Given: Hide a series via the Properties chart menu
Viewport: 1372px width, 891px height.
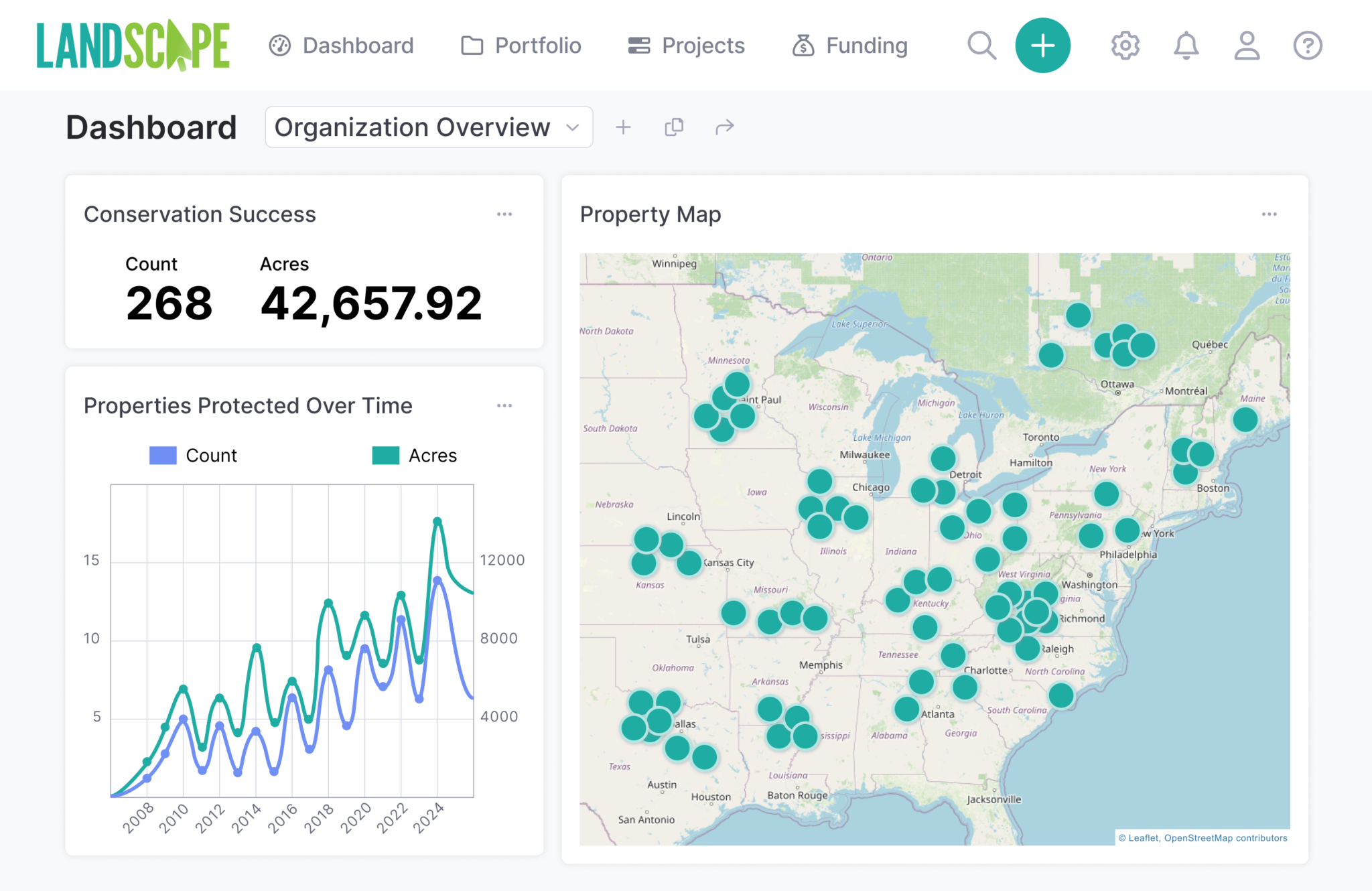Looking at the screenshot, I should point(504,405).
